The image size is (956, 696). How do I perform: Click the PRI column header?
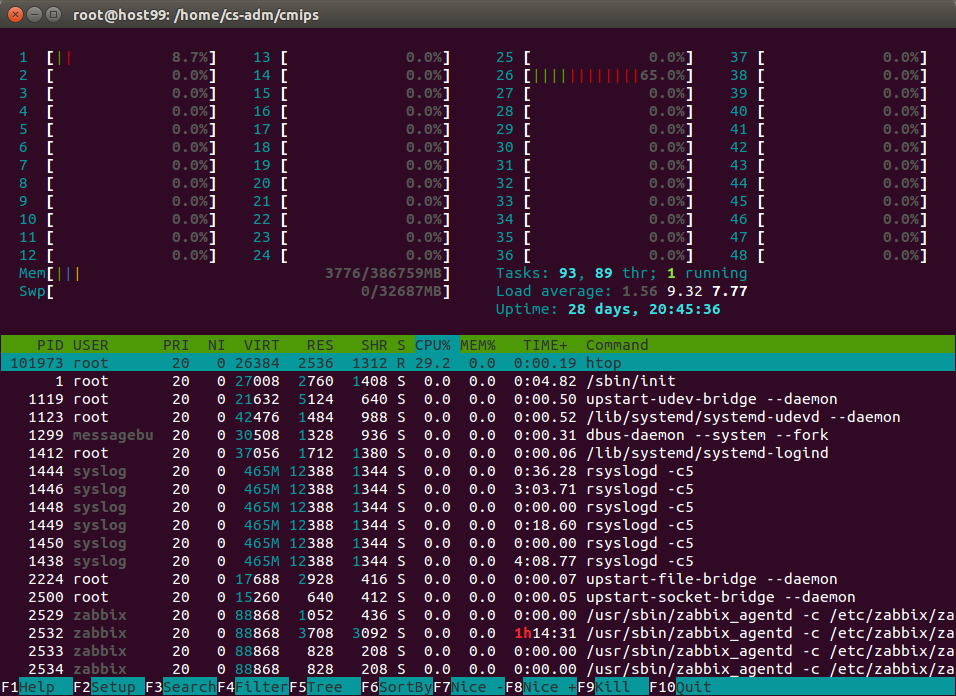(x=176, y=345)
